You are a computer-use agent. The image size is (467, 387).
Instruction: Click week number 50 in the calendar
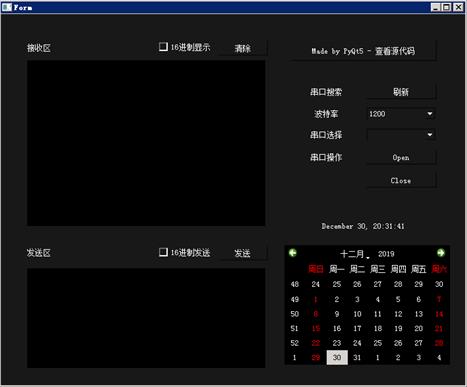tap(295, 314)
